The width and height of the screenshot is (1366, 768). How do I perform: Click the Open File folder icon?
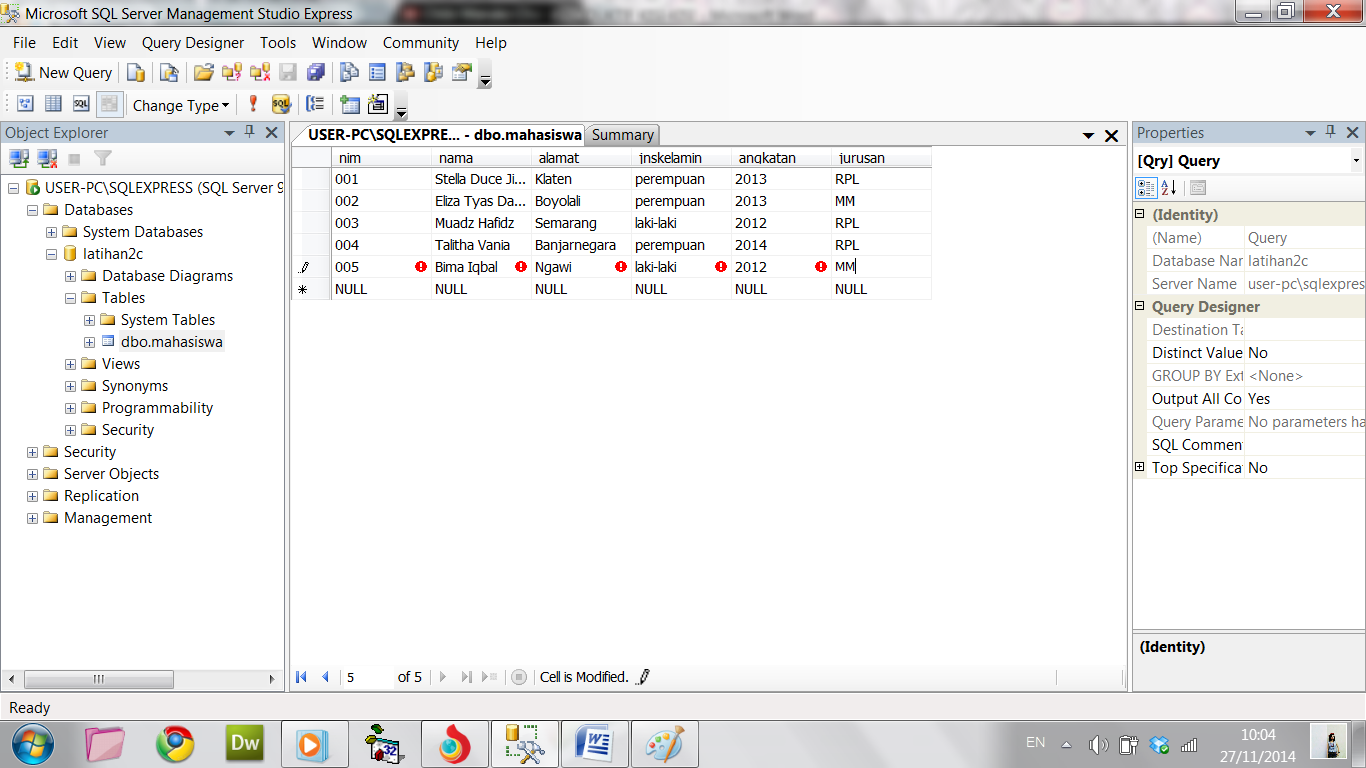204,73
